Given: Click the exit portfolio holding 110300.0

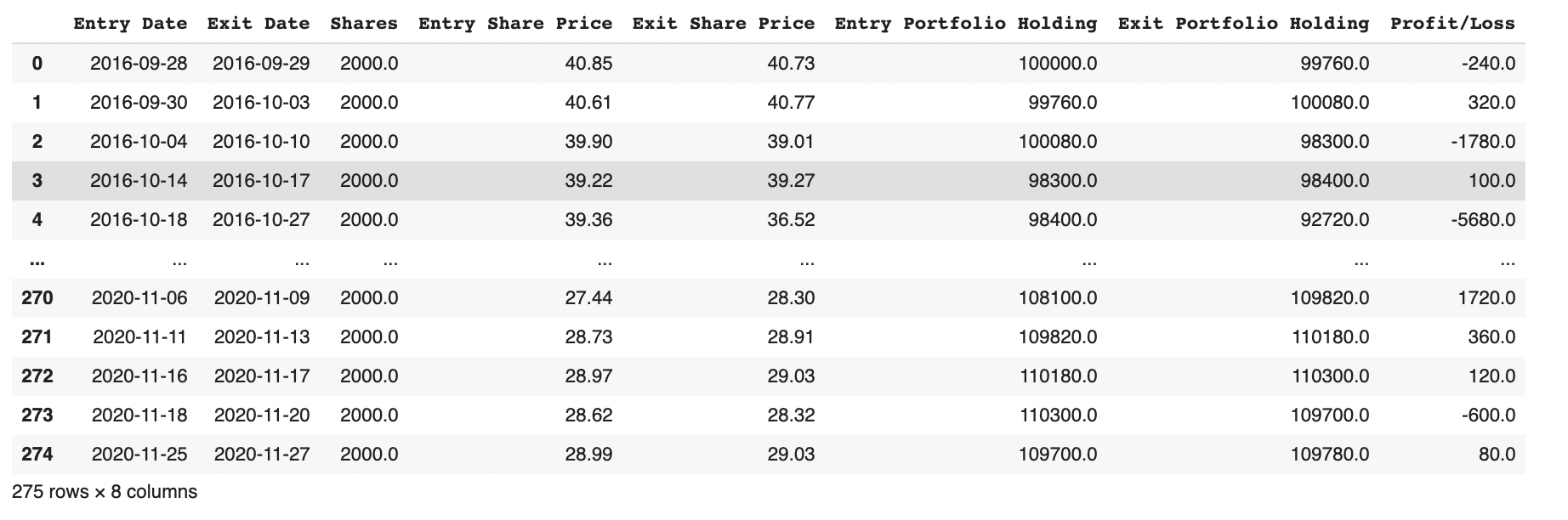Looking at the screenshot, I should point(1330,376).
